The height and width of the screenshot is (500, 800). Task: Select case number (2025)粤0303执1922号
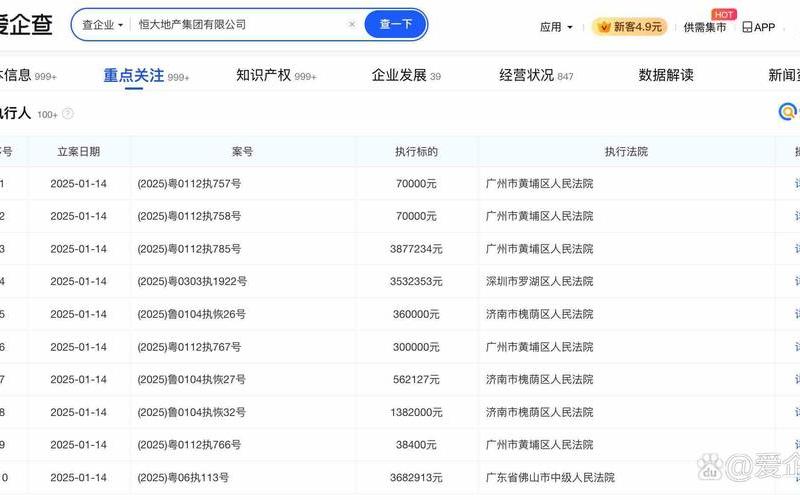(x=192, y=282)
